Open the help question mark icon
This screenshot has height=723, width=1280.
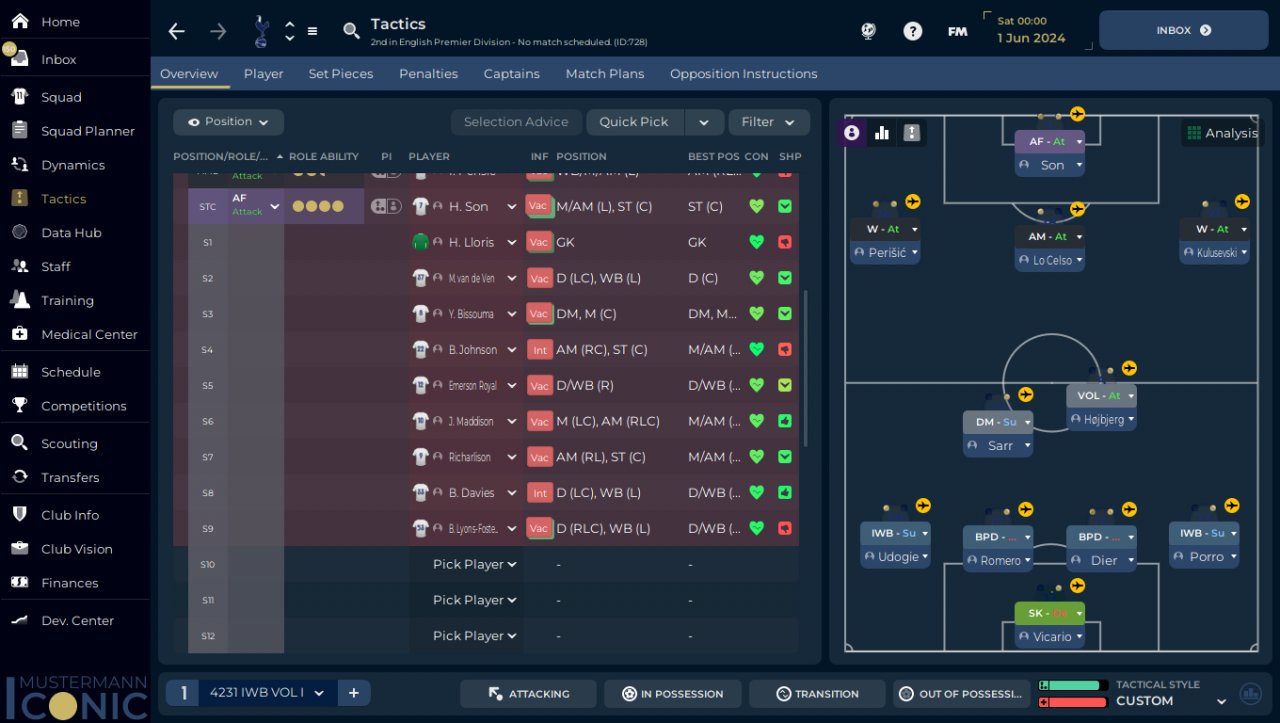tap(913, 31)
